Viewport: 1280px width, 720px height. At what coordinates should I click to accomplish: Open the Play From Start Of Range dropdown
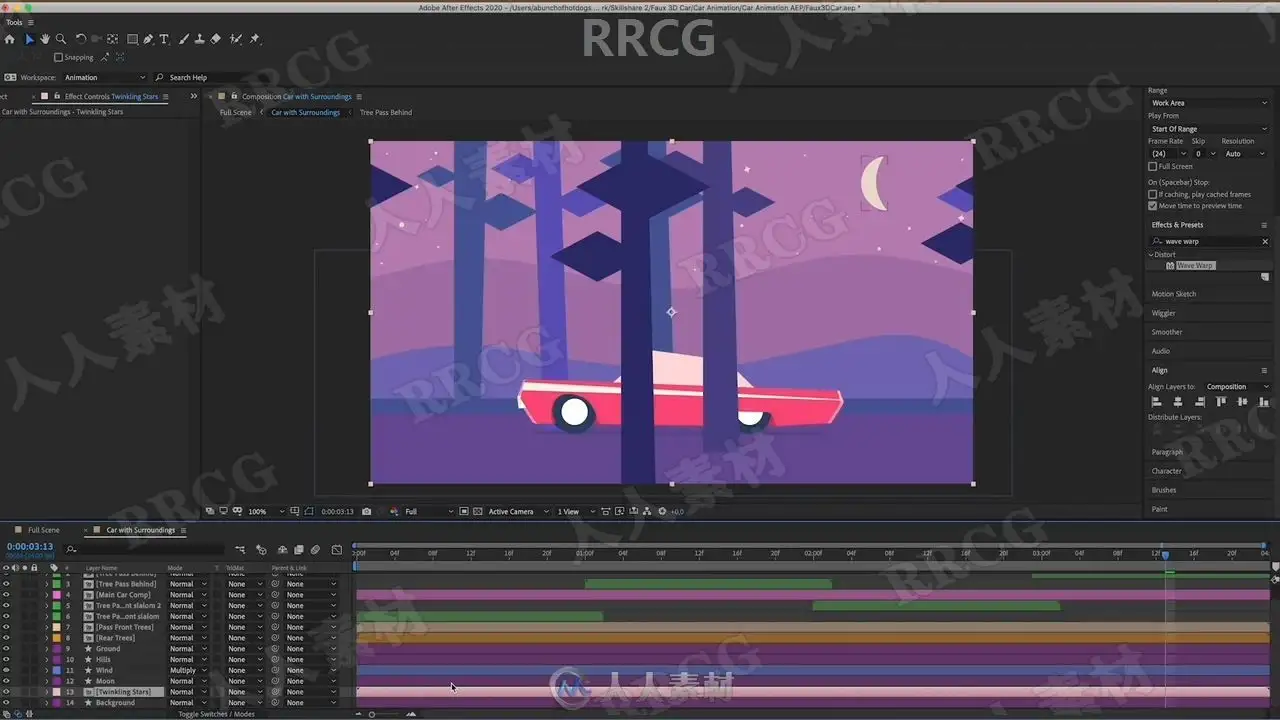tap(1209, 129)
